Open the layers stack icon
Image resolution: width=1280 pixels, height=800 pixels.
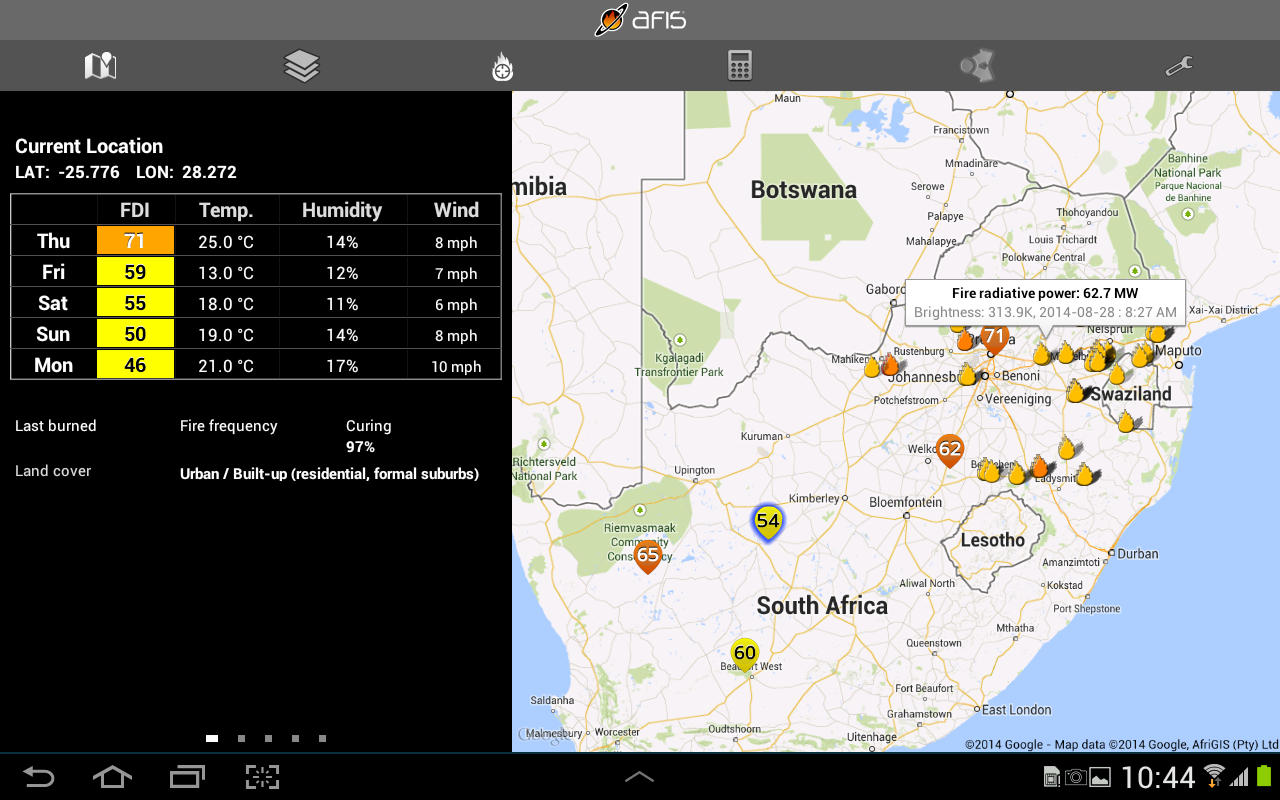(301, 66)
